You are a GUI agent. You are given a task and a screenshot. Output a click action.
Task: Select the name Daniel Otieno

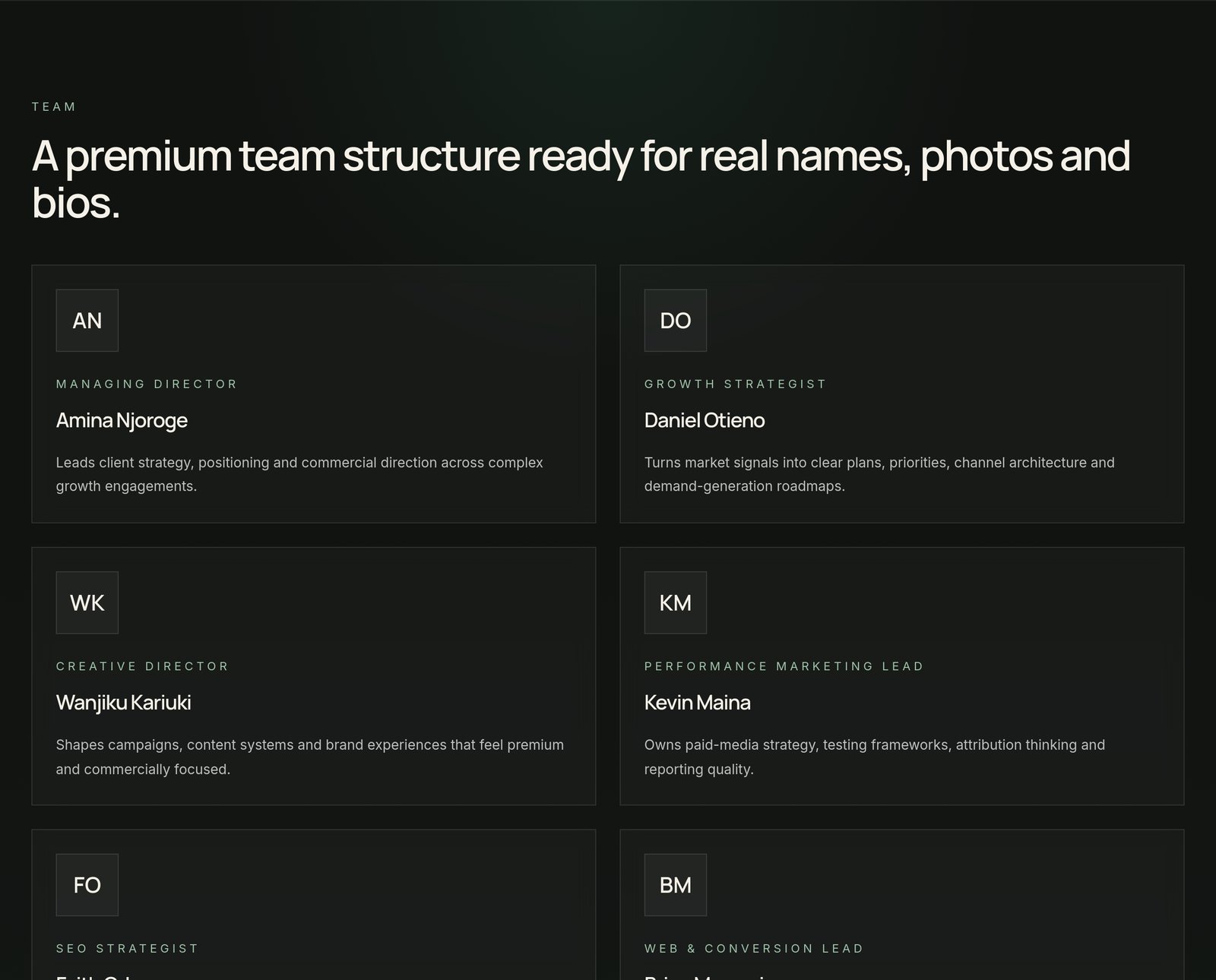tap(705, 420)
